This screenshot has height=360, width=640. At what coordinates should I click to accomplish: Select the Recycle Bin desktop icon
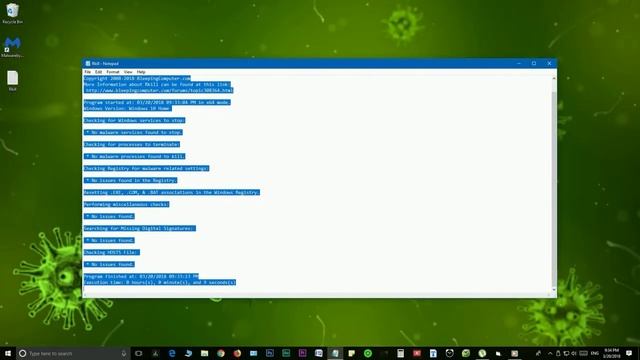[x=12, y=13]
